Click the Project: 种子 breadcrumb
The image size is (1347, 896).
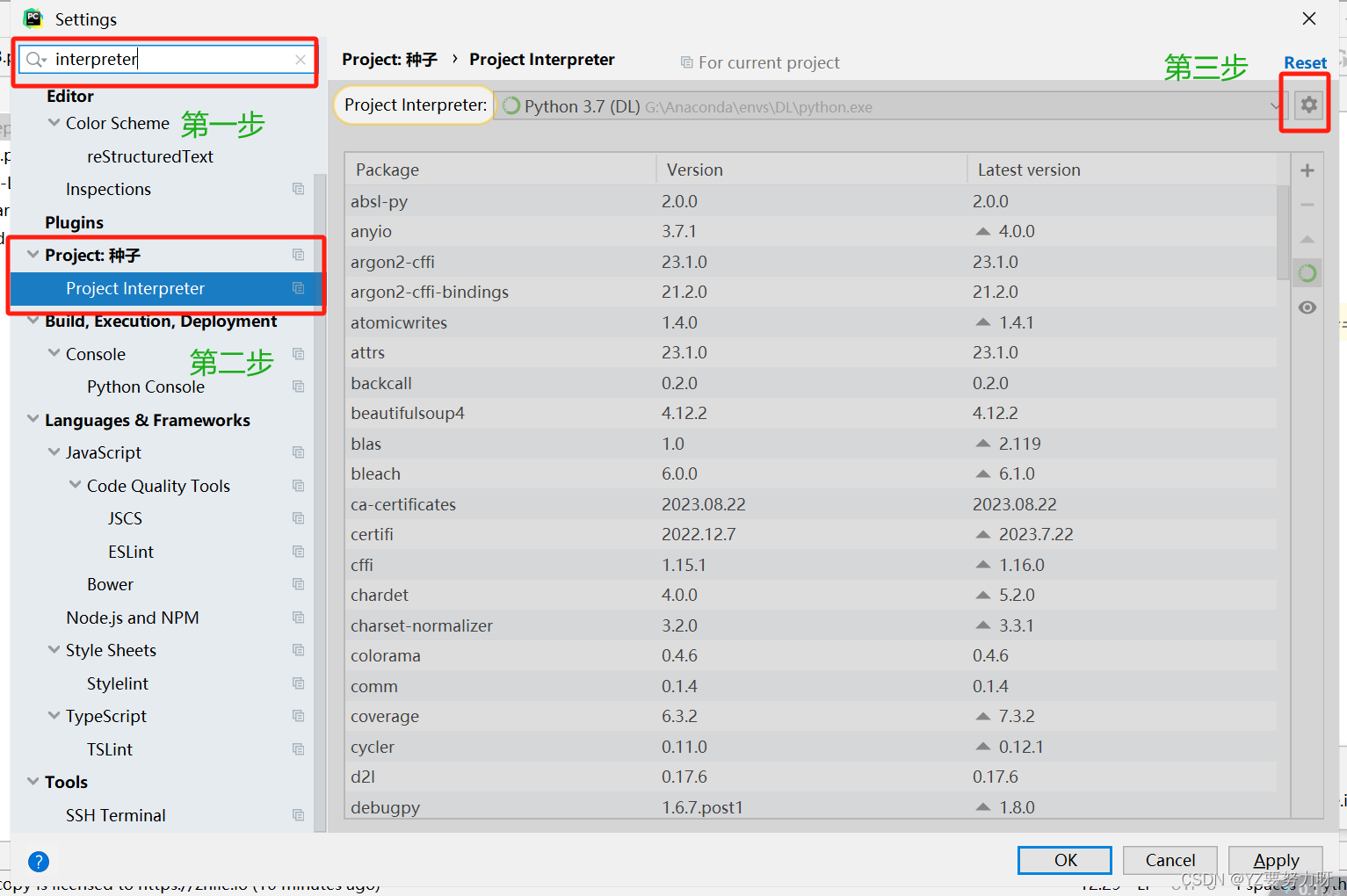tap(389, 59)
